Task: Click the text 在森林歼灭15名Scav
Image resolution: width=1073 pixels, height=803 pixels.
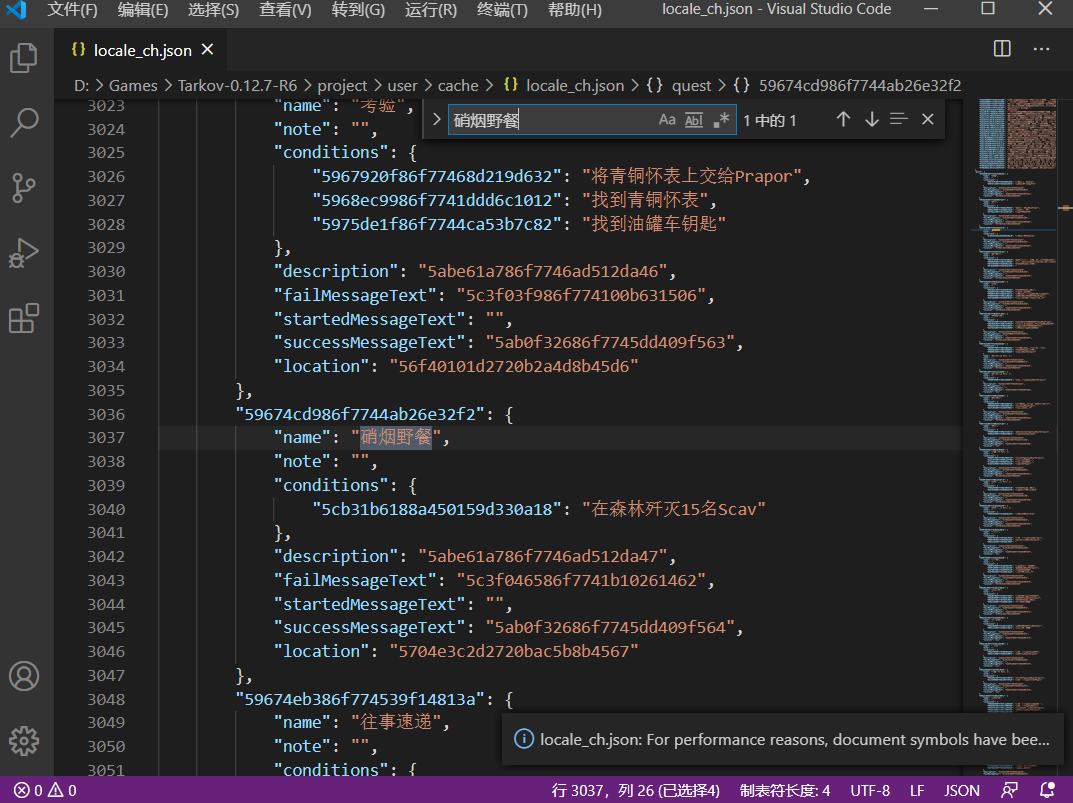Action: click(673, 509)
